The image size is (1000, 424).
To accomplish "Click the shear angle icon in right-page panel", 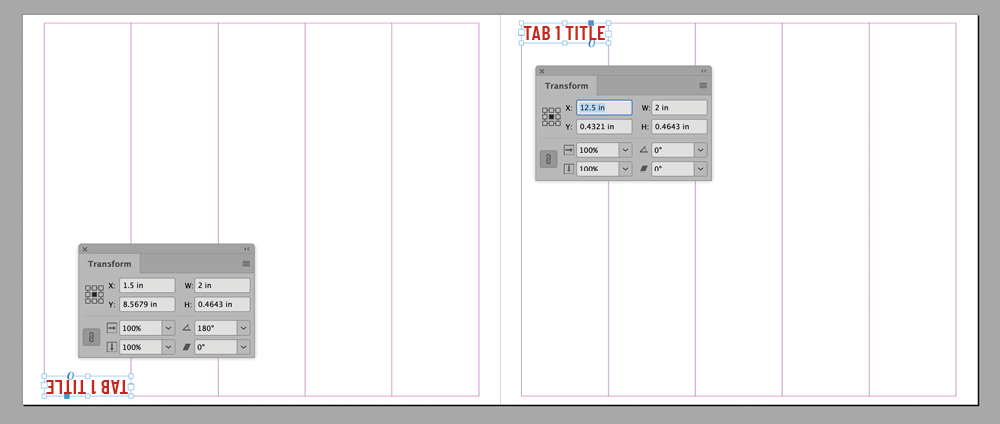I will click(643, 170).
